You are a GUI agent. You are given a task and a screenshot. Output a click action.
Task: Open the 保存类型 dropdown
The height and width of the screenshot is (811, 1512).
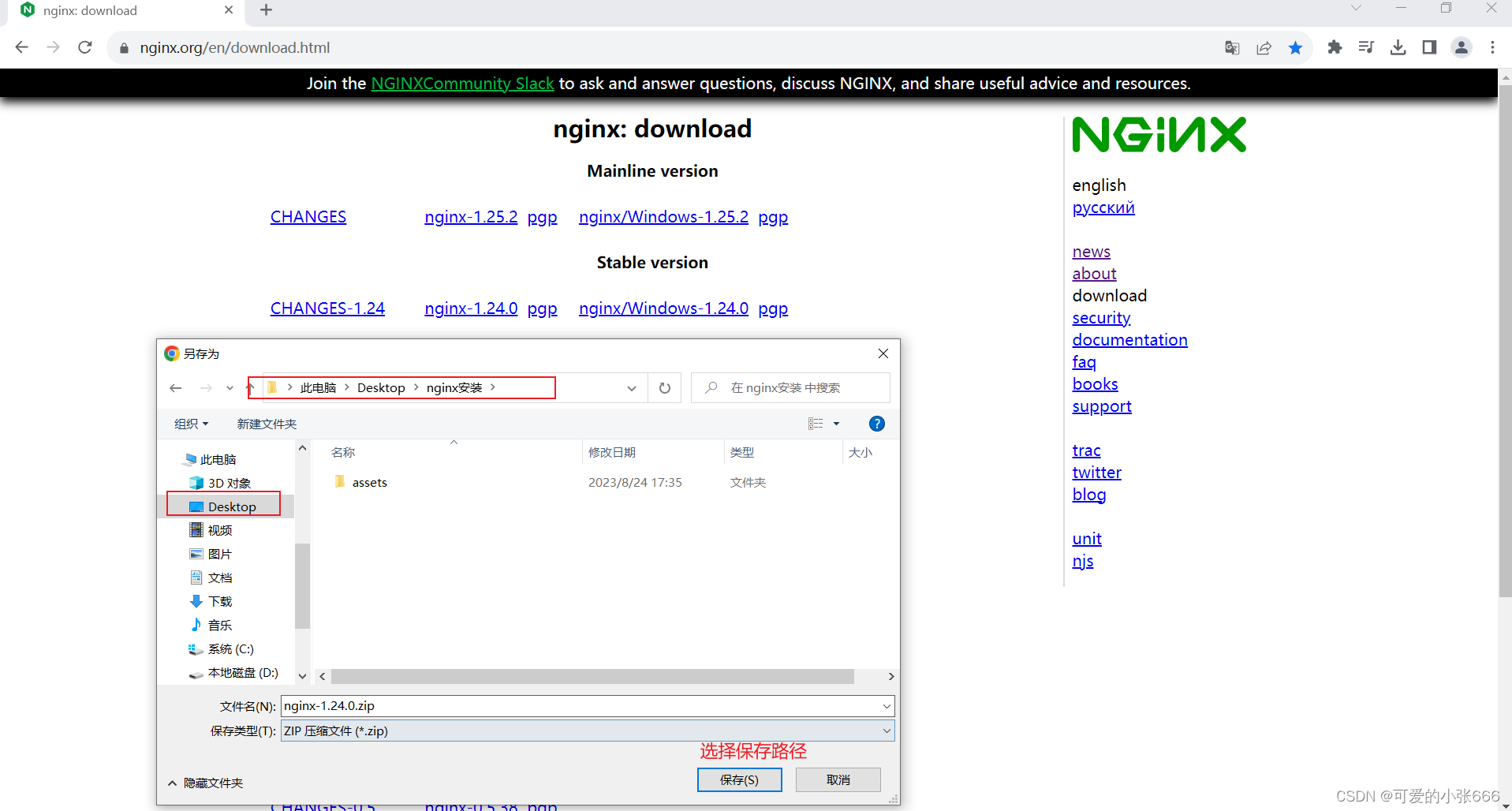click(x=588, y=731)
